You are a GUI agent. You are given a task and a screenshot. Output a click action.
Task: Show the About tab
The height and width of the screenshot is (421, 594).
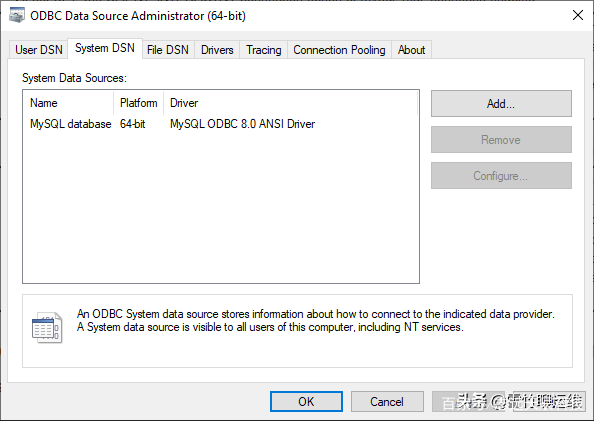(x=411, y=50)
